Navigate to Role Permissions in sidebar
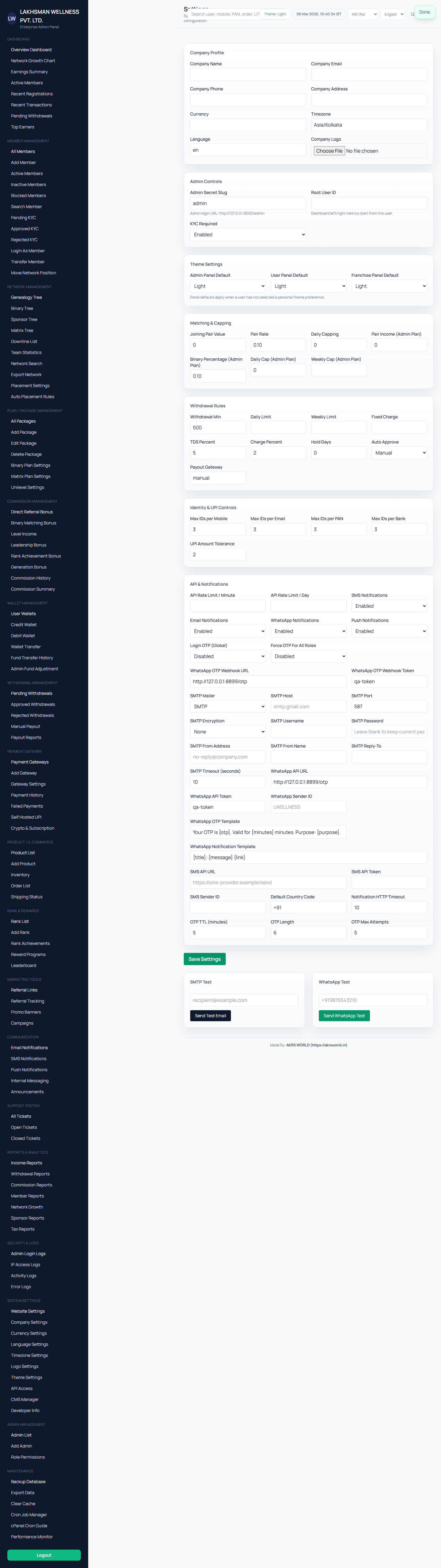 [x=27, y=1457]
